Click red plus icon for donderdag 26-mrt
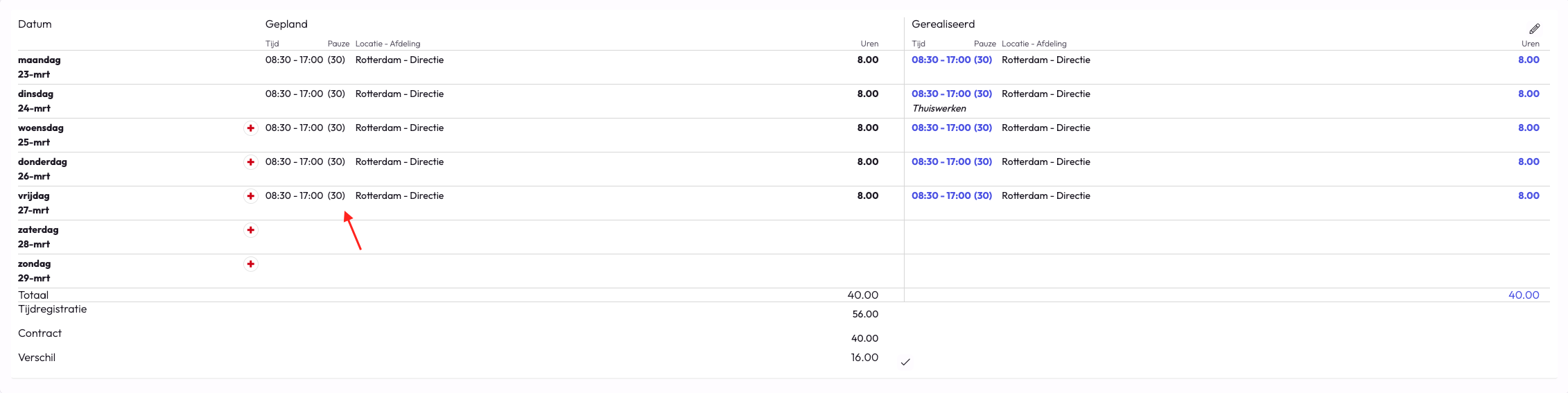This screenshot has width=1568, height=393. (251, 162)
